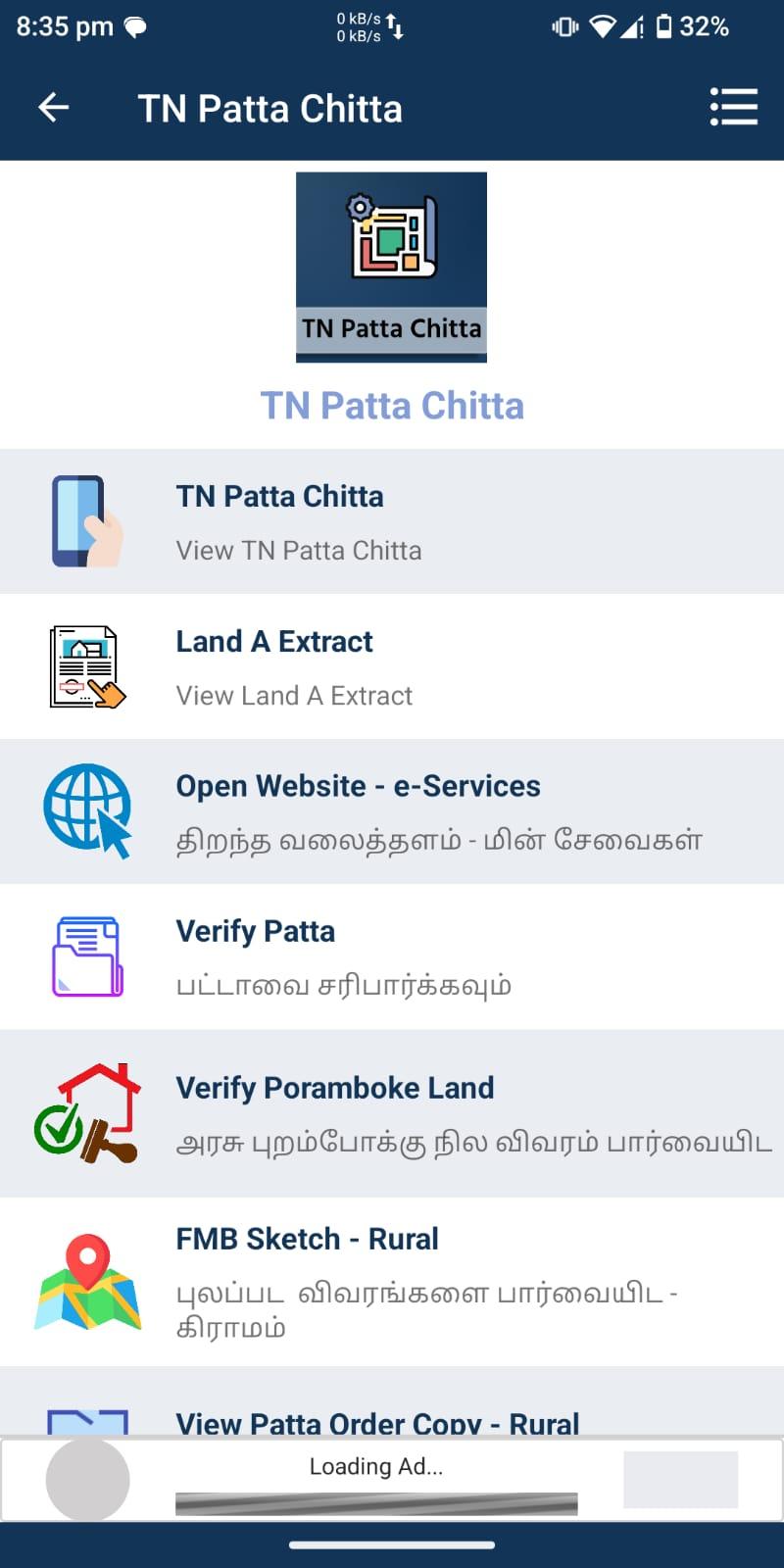The image size is (784, 1568).
Task: Select Land A Extract menu item
Action: (392, 666)
